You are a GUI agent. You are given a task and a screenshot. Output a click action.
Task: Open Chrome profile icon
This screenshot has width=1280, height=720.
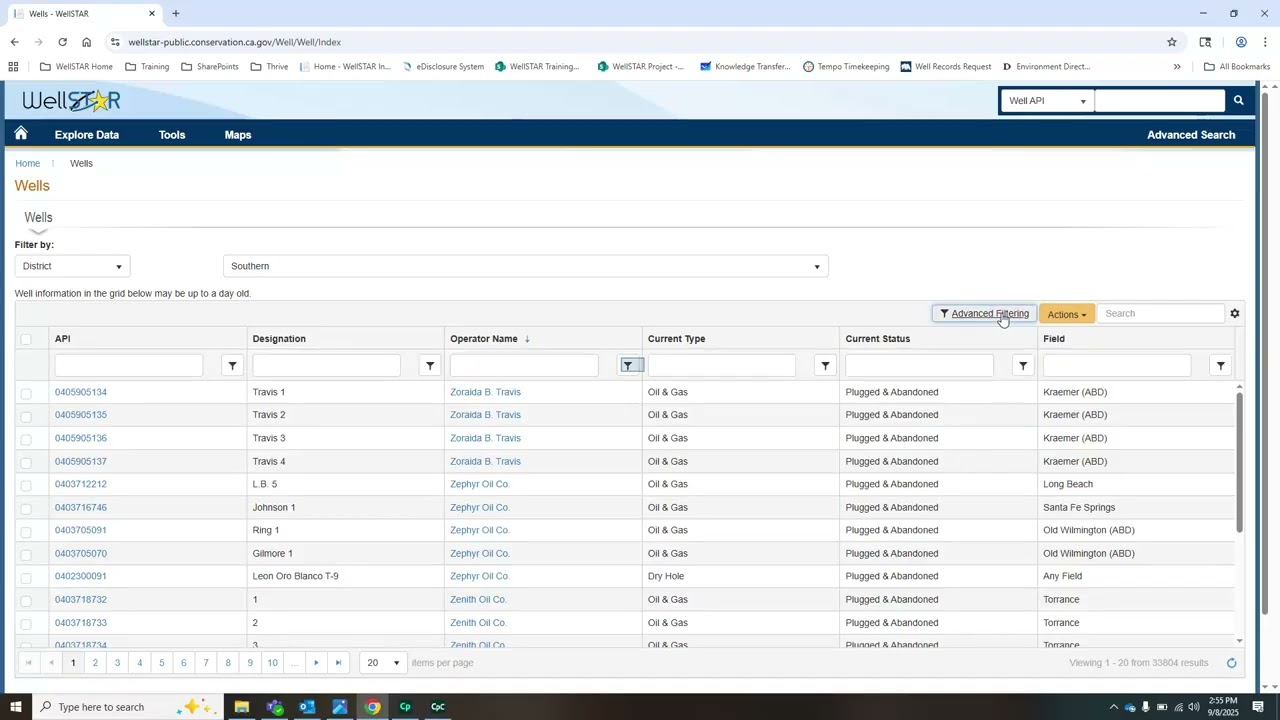tap(1241, 42)
